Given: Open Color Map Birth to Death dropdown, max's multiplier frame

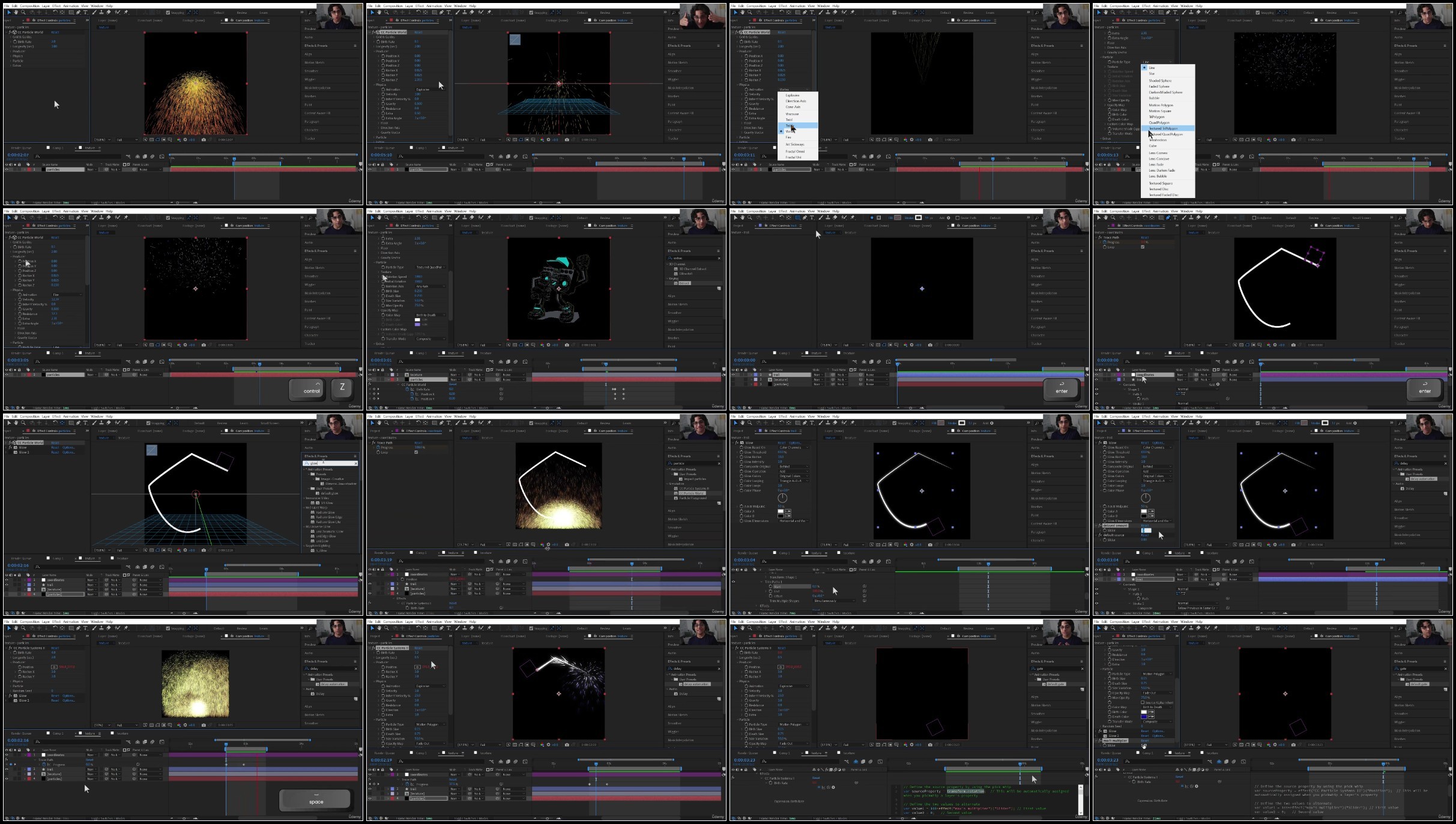Looking at the screenshot, I should pyautogui.click(x=1157, y=707).
